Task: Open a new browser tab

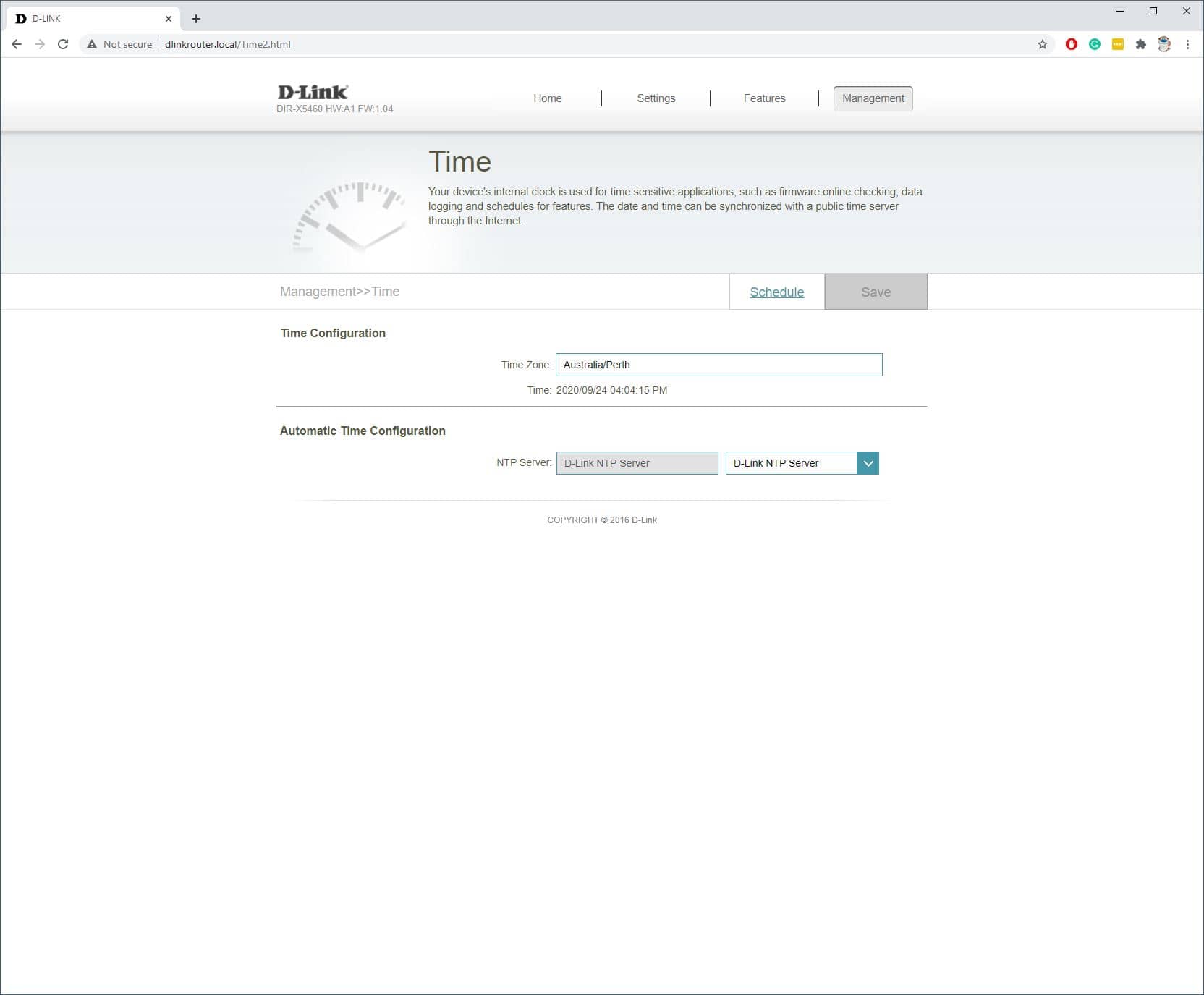Action: (196, 19)
